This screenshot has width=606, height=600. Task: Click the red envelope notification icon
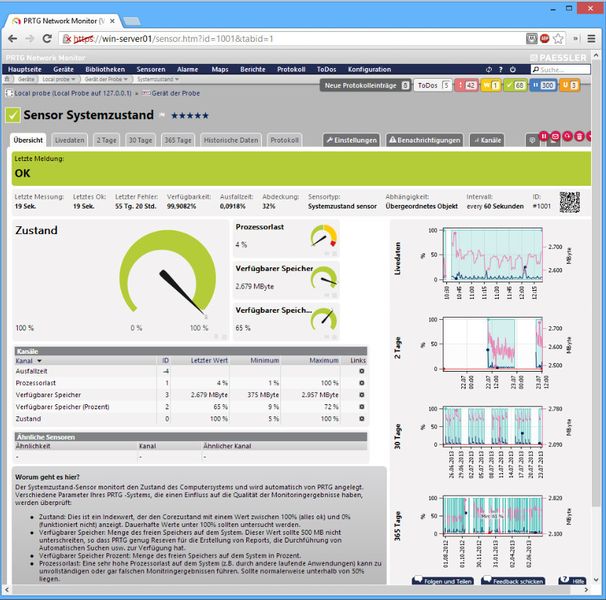point(555,136)
